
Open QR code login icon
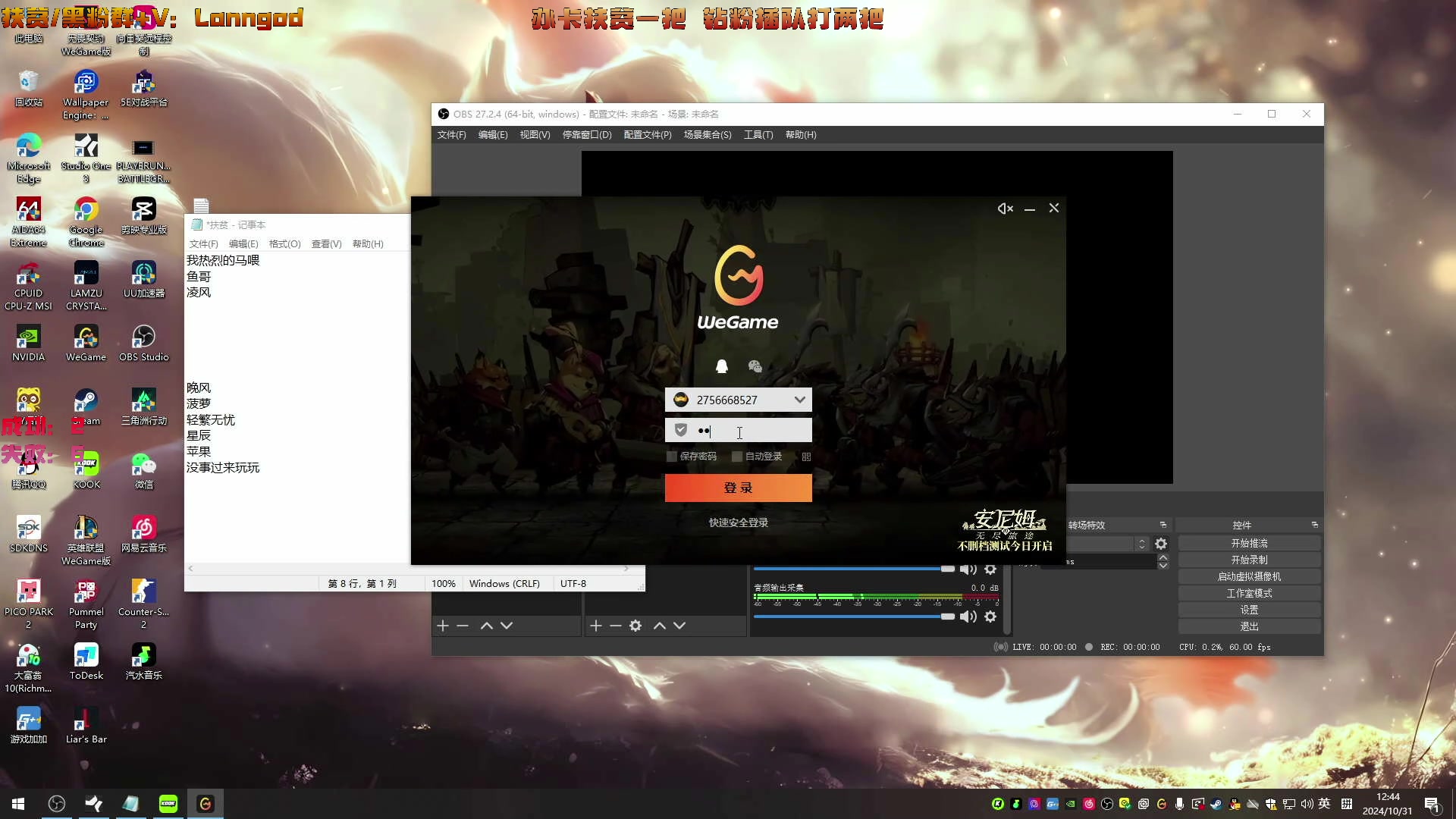click(x=806, y=457)
